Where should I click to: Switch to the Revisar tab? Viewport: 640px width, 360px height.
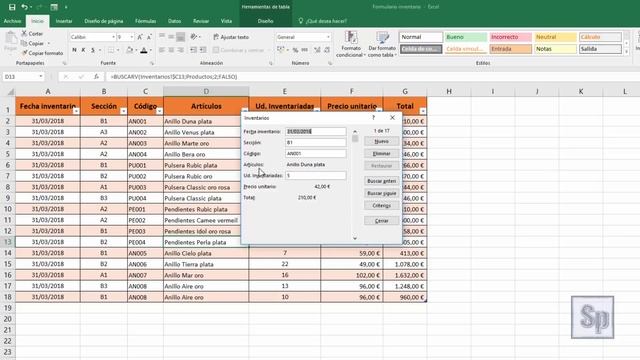click(201, 21)
